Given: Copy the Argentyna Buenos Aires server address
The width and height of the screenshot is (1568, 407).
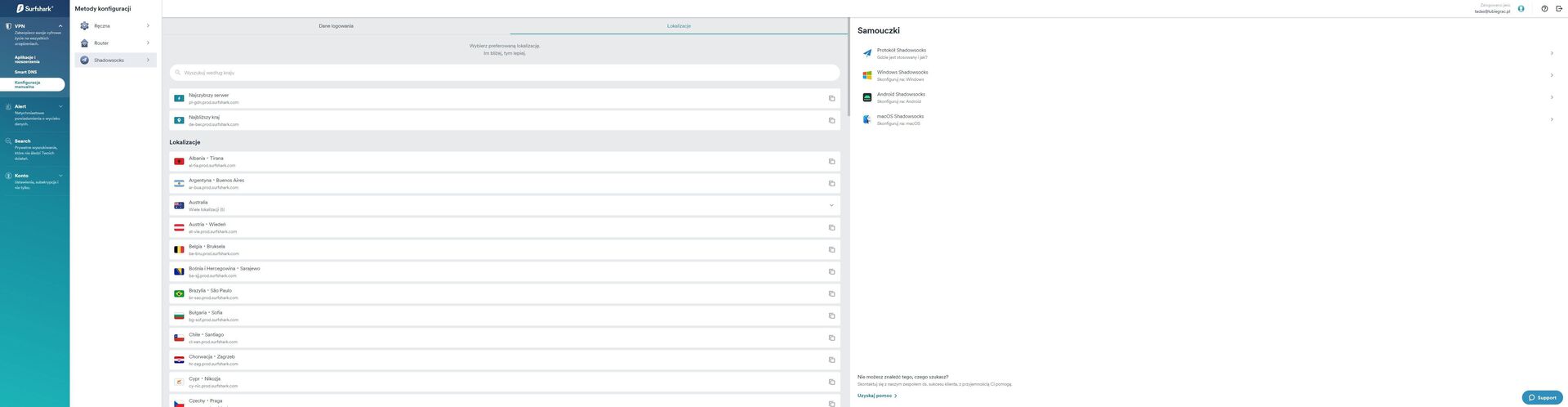Looking at the screenshot, I should click(831, 183).
